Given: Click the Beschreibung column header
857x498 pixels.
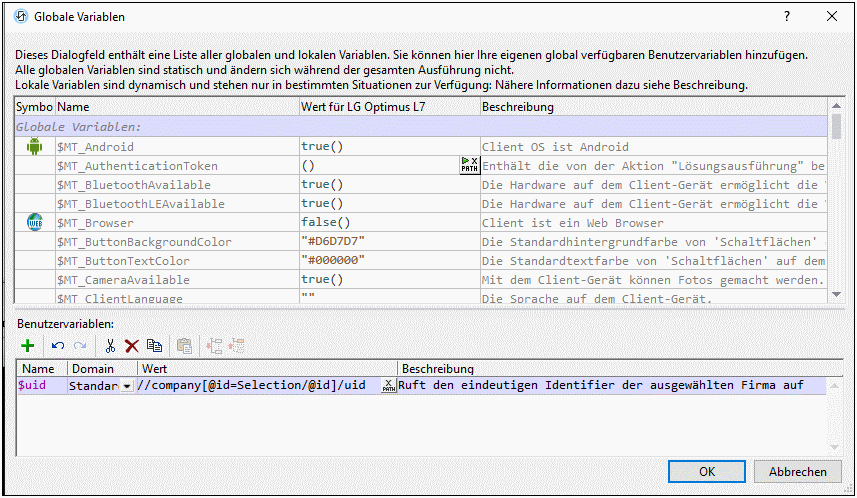Looking at the screenshot, I should pyautogui.click(x=517, y=107).
